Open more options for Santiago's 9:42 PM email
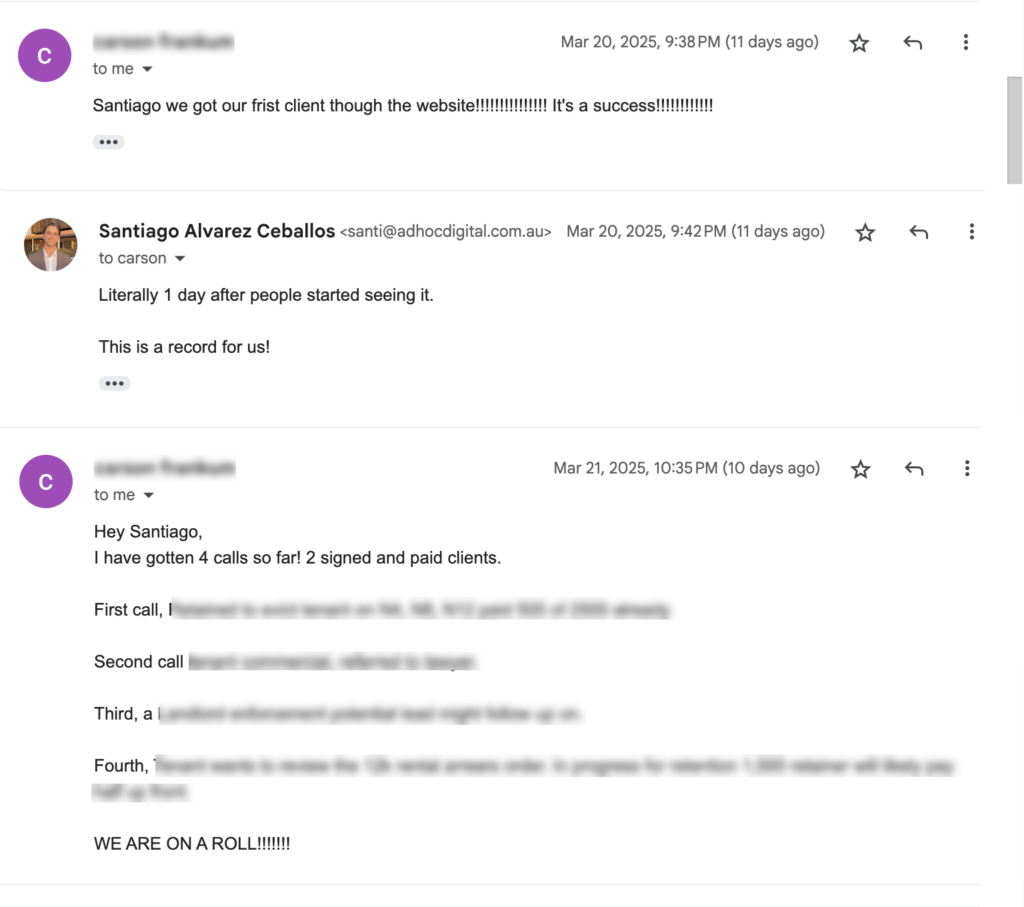This screenshot has width=1024, height=907. tap(971, 232)
